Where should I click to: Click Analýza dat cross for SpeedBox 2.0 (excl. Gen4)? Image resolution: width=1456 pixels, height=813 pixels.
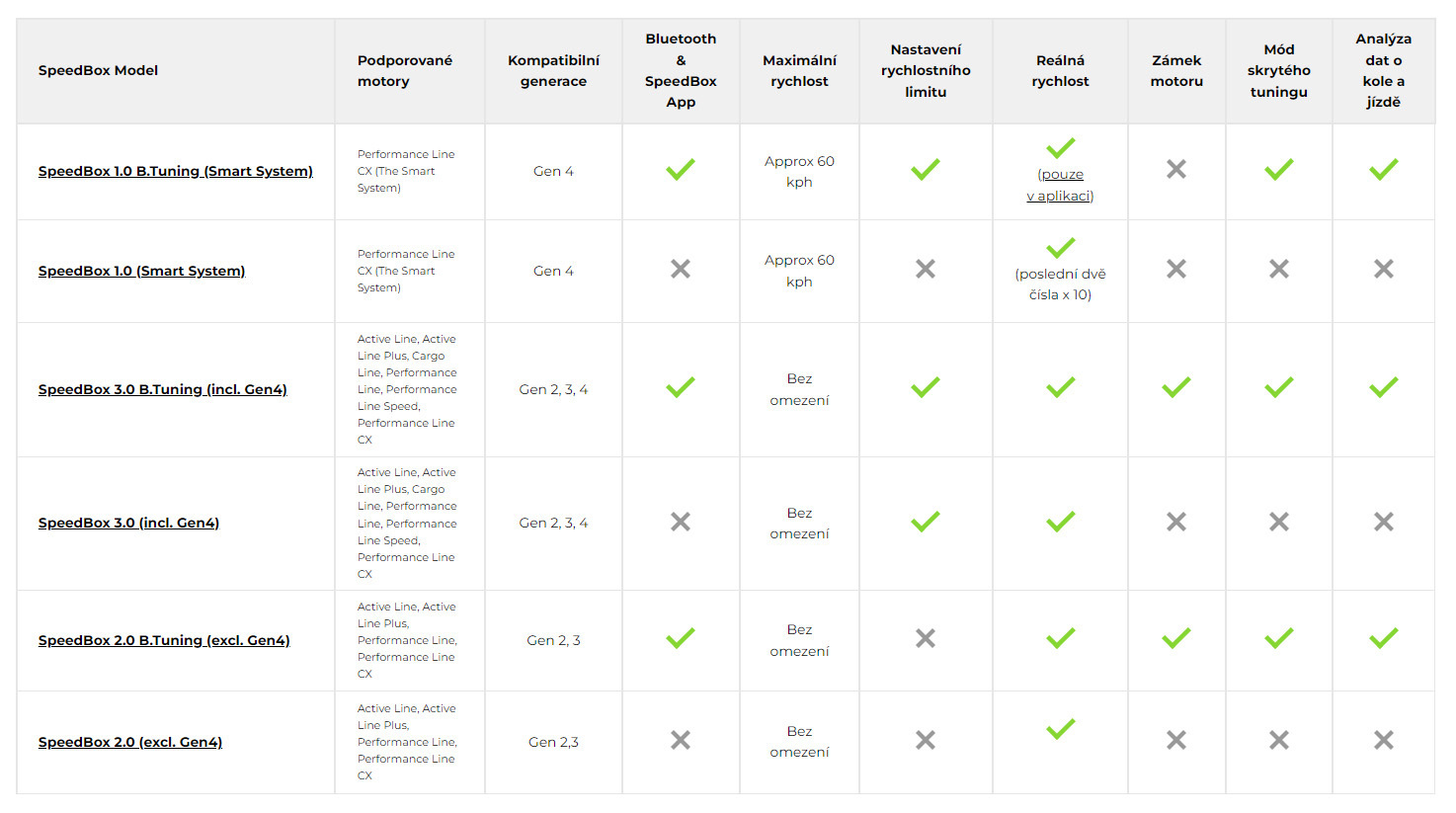pos(1383,740)
